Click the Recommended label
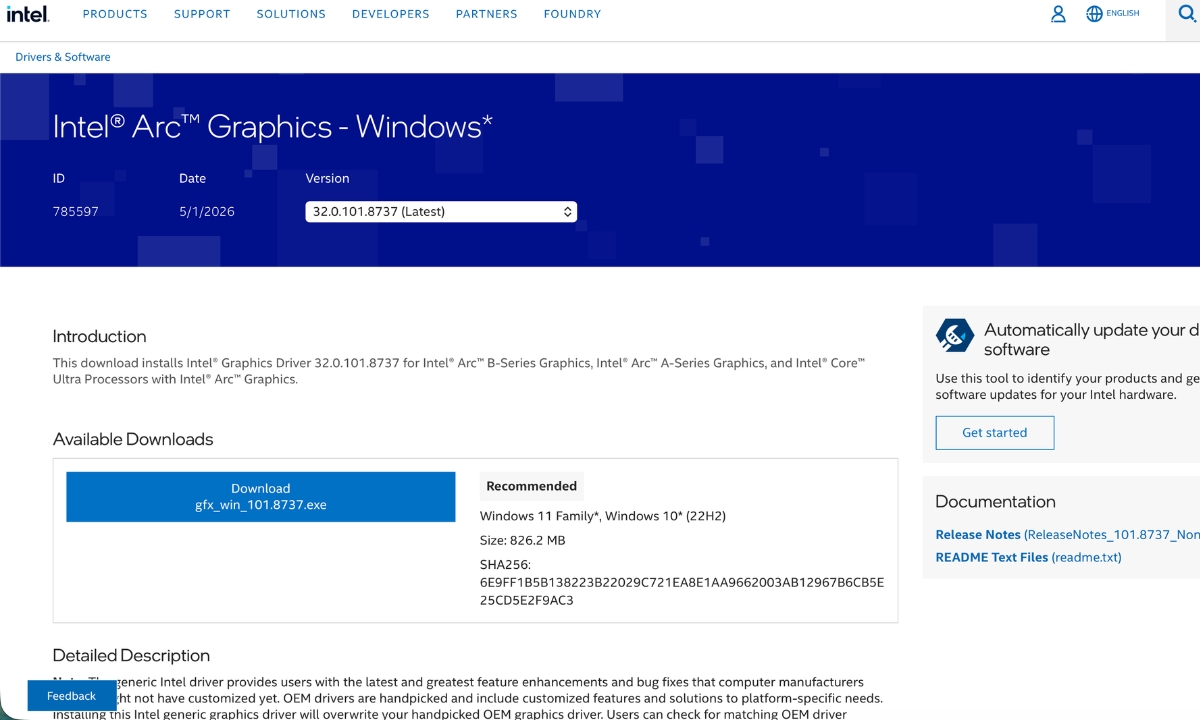 [532, 486]
